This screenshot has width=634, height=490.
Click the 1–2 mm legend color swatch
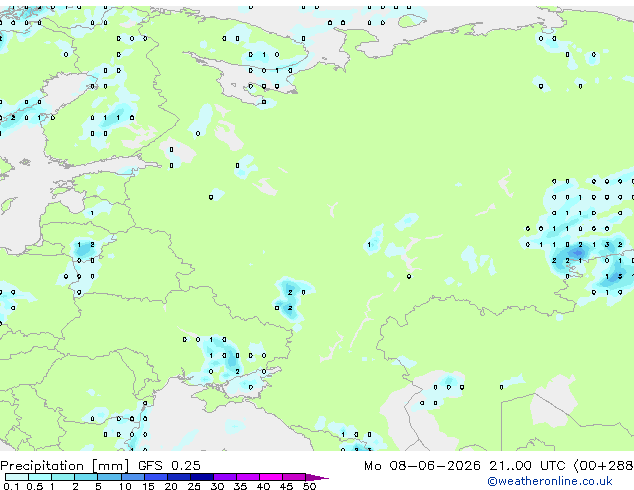[x=63, y=477]
